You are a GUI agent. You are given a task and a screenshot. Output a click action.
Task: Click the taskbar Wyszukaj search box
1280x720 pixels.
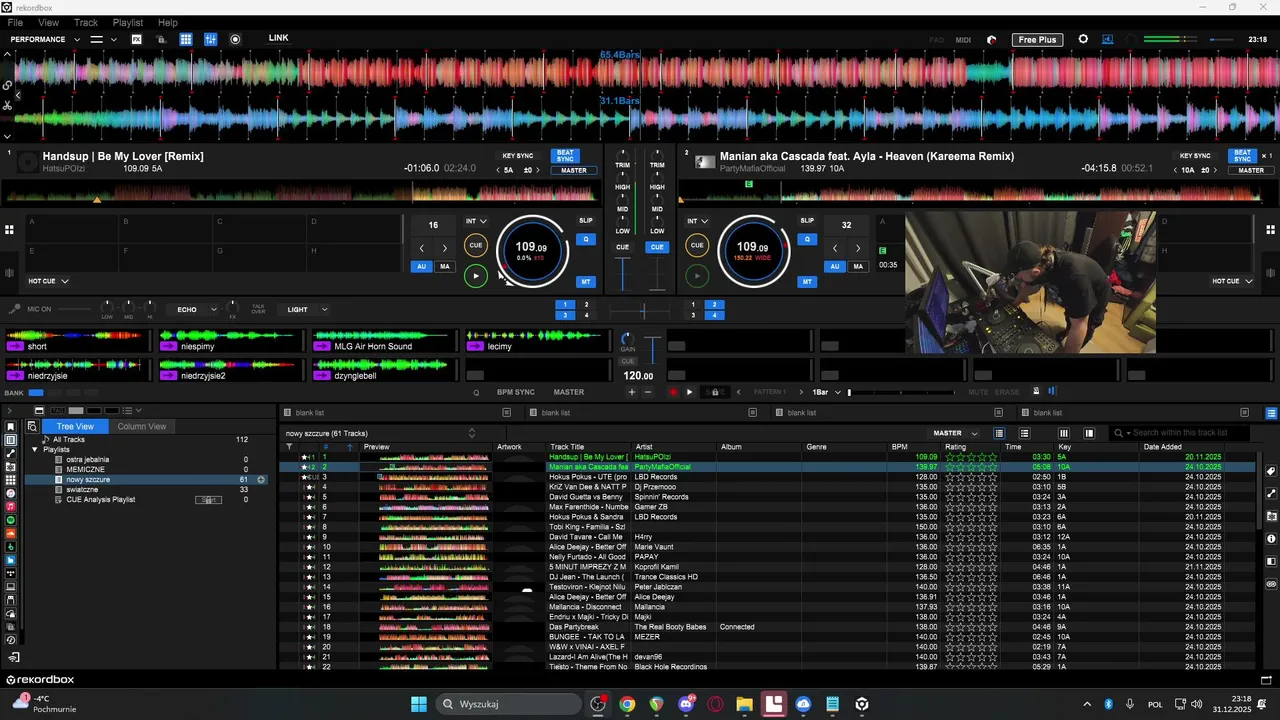(510, 704)
